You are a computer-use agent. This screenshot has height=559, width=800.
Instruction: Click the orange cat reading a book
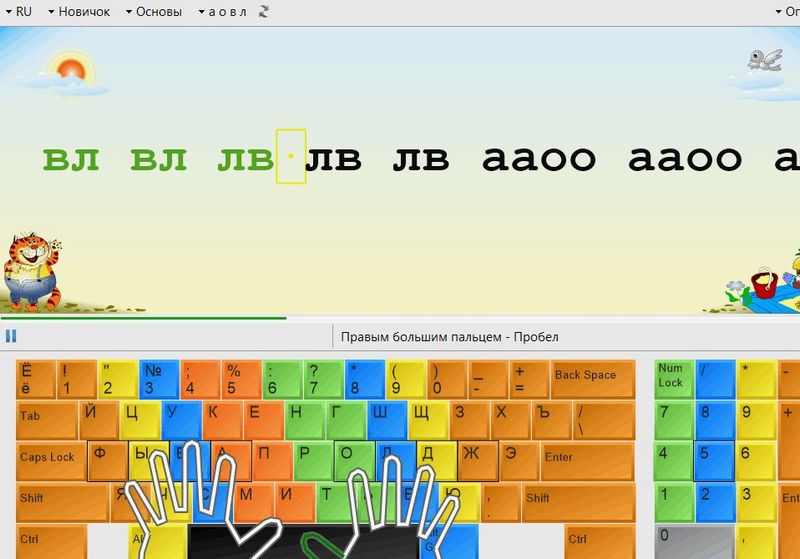30,268
